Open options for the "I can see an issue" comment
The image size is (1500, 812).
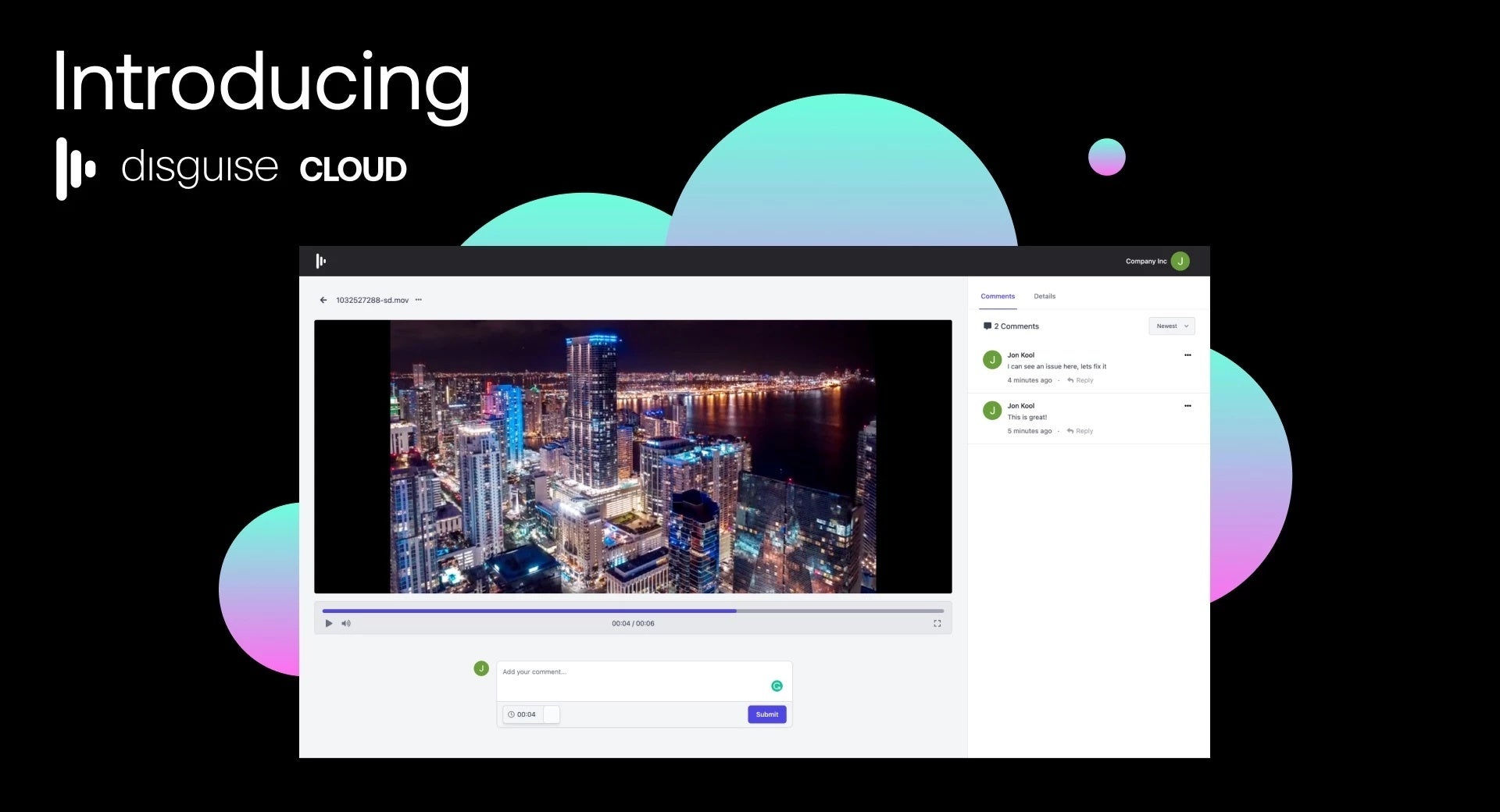point(1187,355)
